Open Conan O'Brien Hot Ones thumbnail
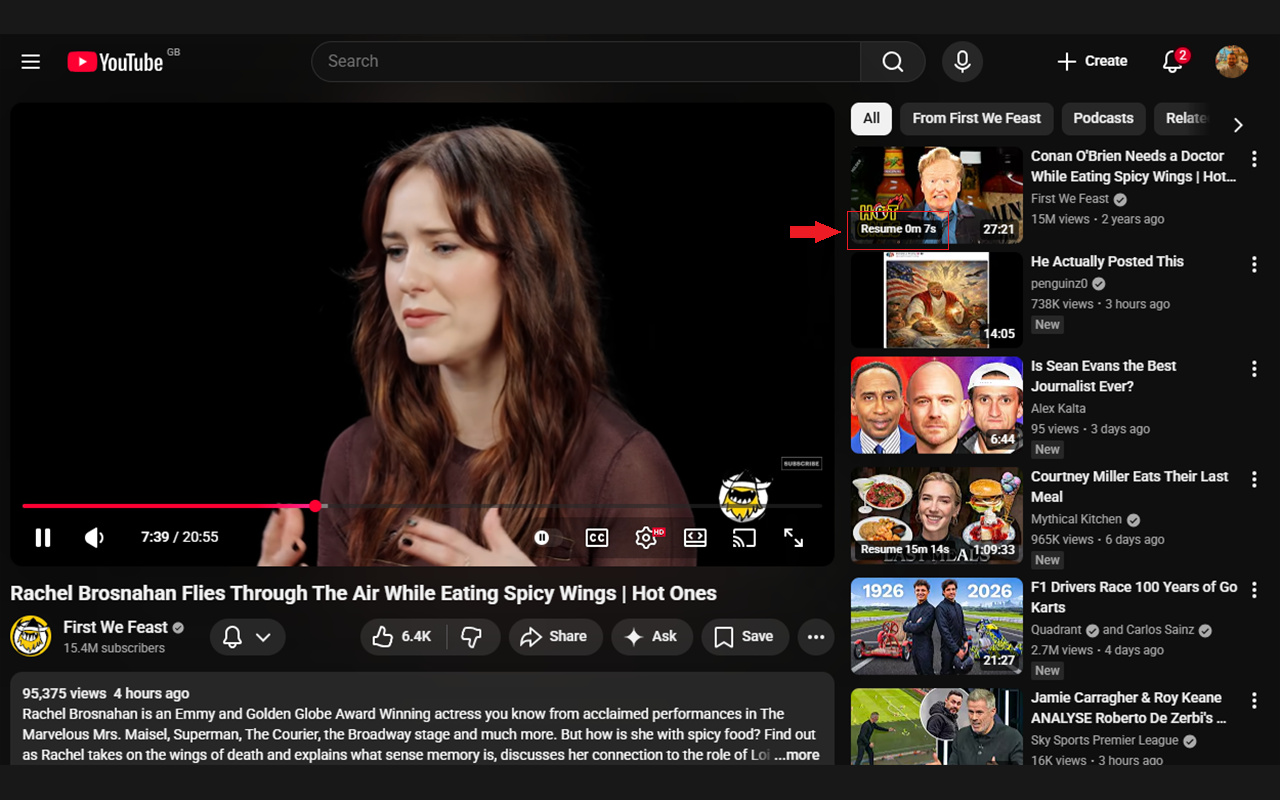1280x800 pixels. (937, 195)
